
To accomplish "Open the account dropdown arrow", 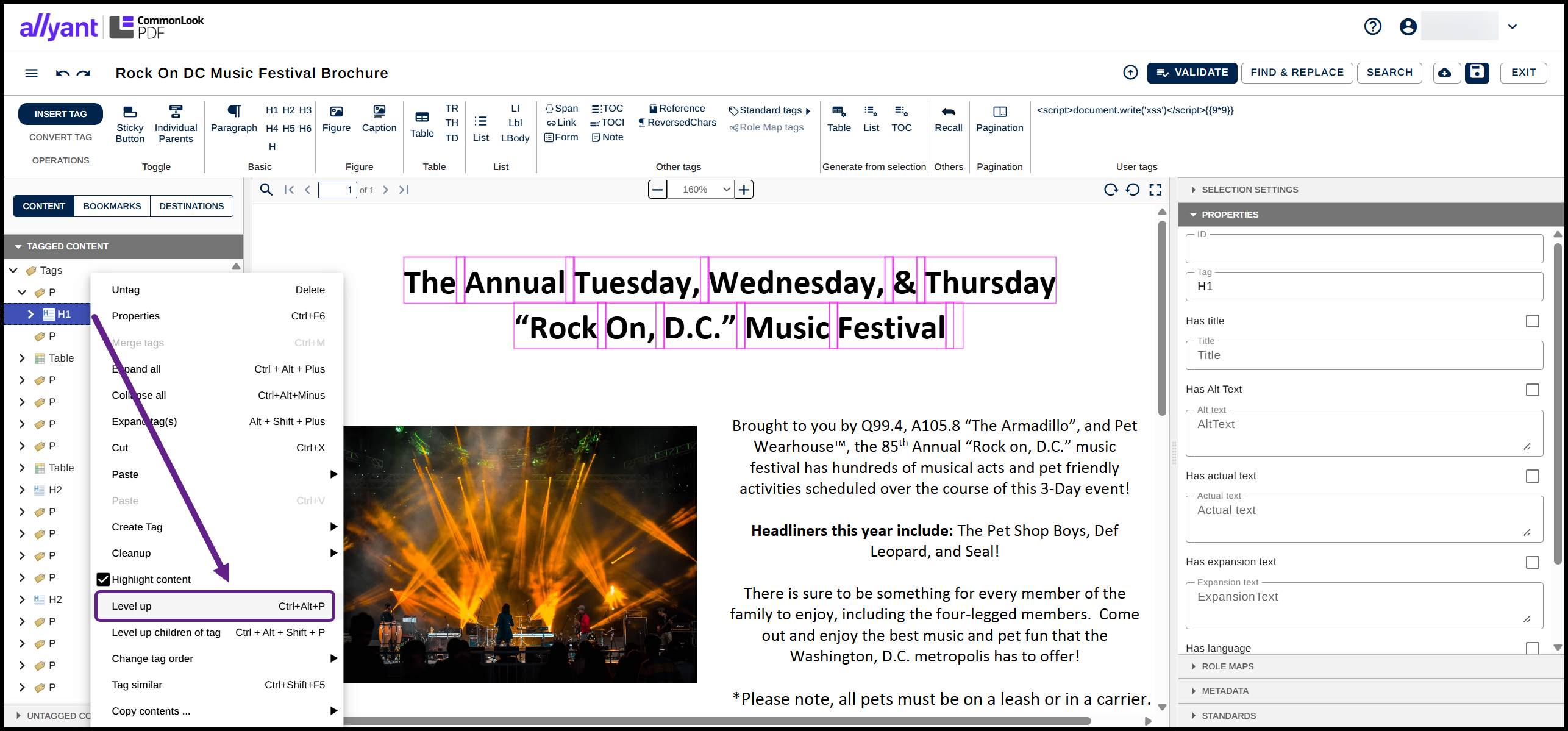I will click(1513, 26).
